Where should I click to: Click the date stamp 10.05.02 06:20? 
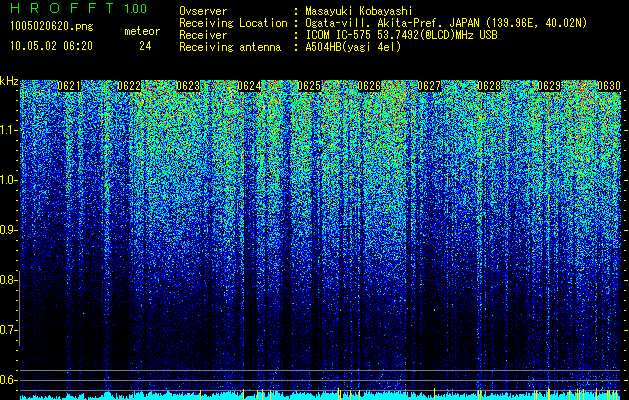[x=51, y=46]
